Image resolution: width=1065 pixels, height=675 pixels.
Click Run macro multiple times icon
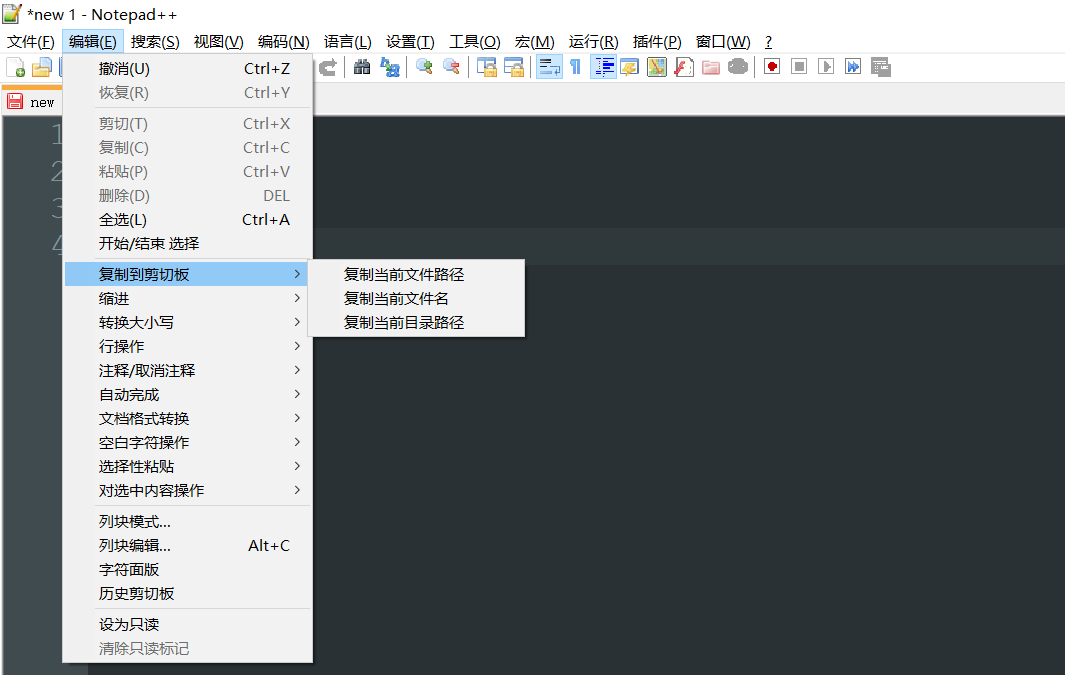(853, 67)
